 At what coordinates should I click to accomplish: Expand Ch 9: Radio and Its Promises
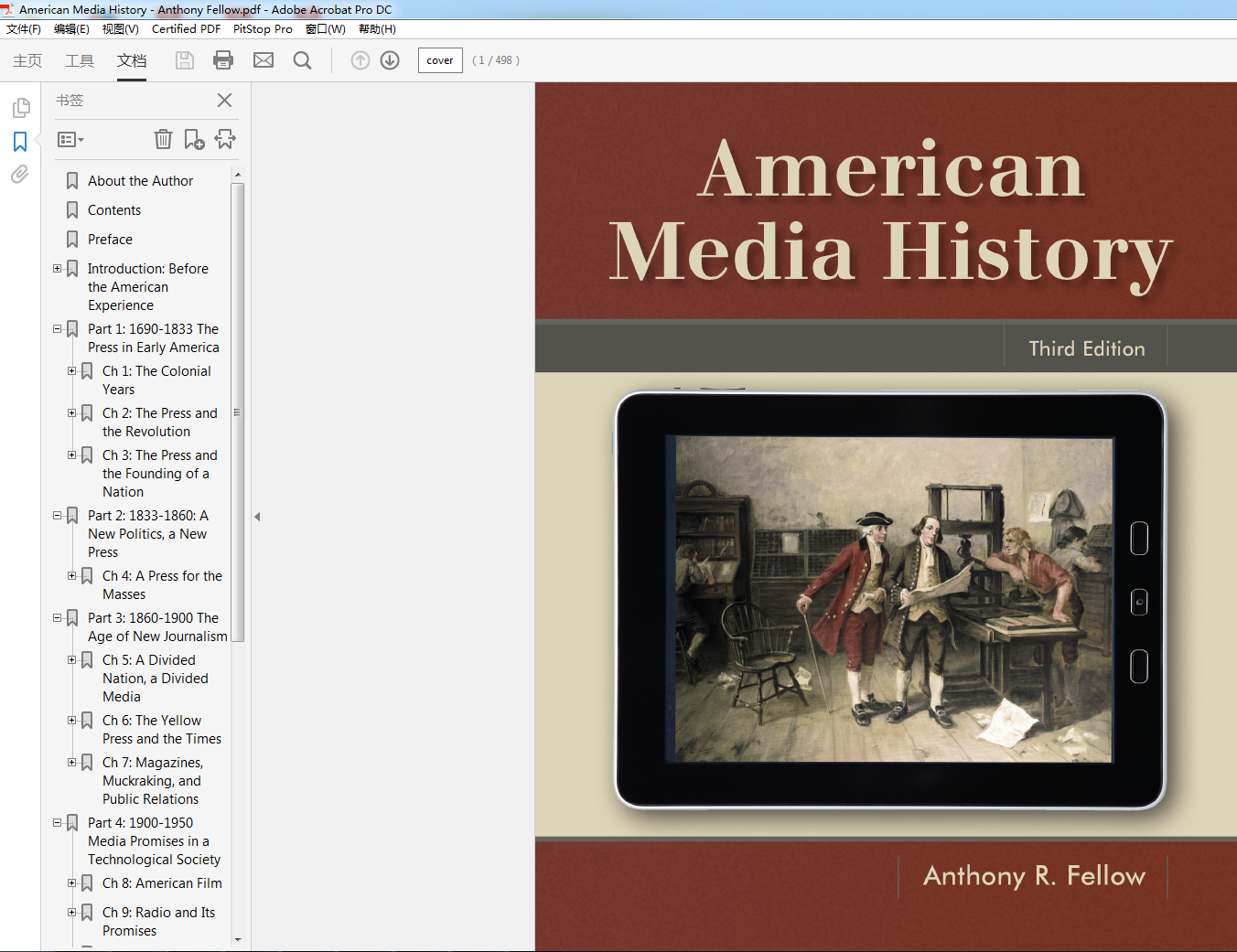pyautogui.click(x=71, y=913)
